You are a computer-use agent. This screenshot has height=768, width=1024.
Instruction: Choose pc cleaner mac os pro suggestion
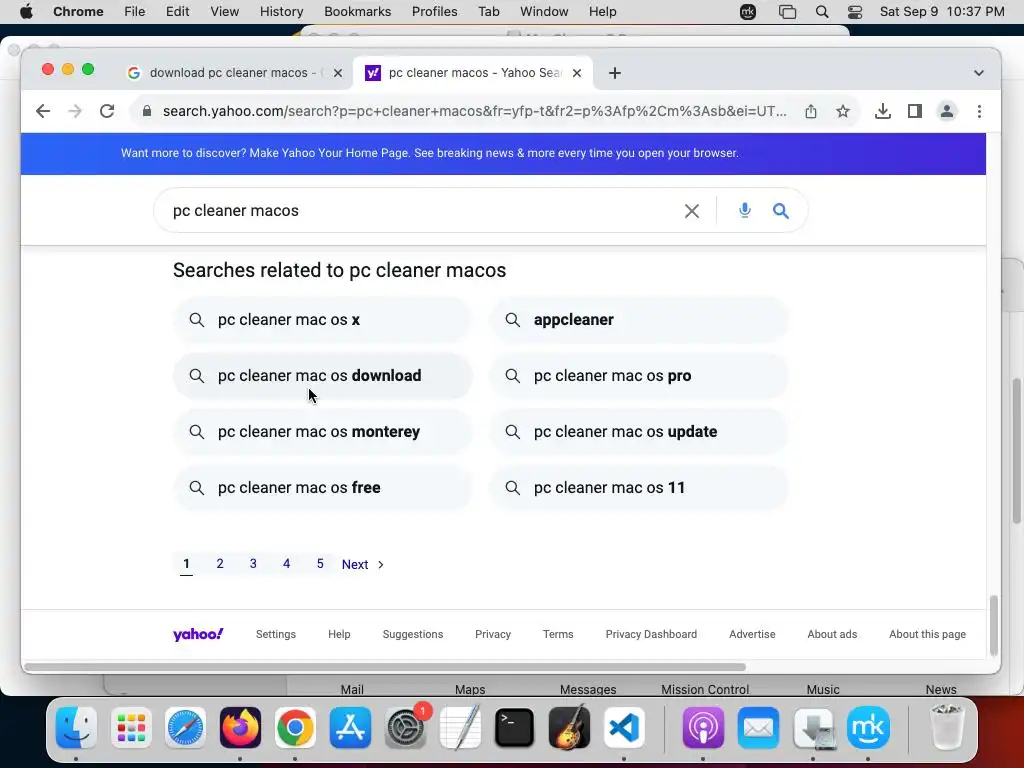click(x=639, y=376)
